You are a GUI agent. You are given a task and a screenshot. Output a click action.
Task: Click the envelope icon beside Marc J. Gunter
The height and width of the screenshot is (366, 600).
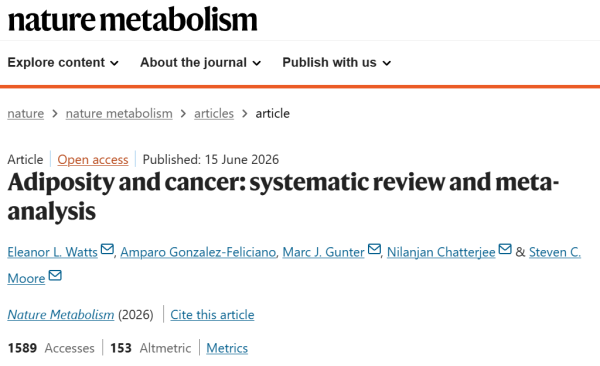pos(374,249)
